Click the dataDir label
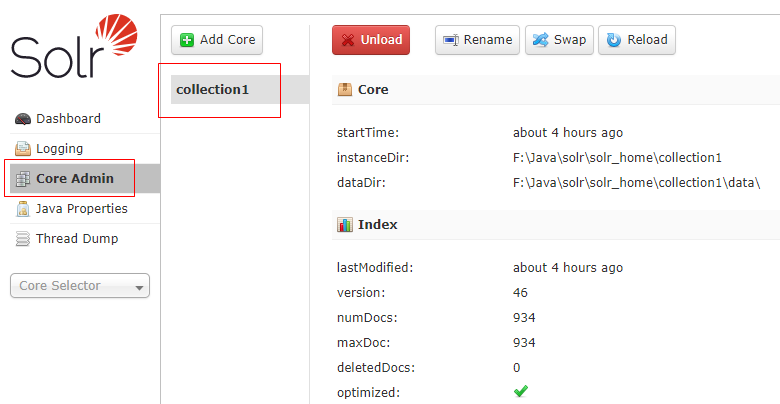780x404 pixels. (361, 183)
